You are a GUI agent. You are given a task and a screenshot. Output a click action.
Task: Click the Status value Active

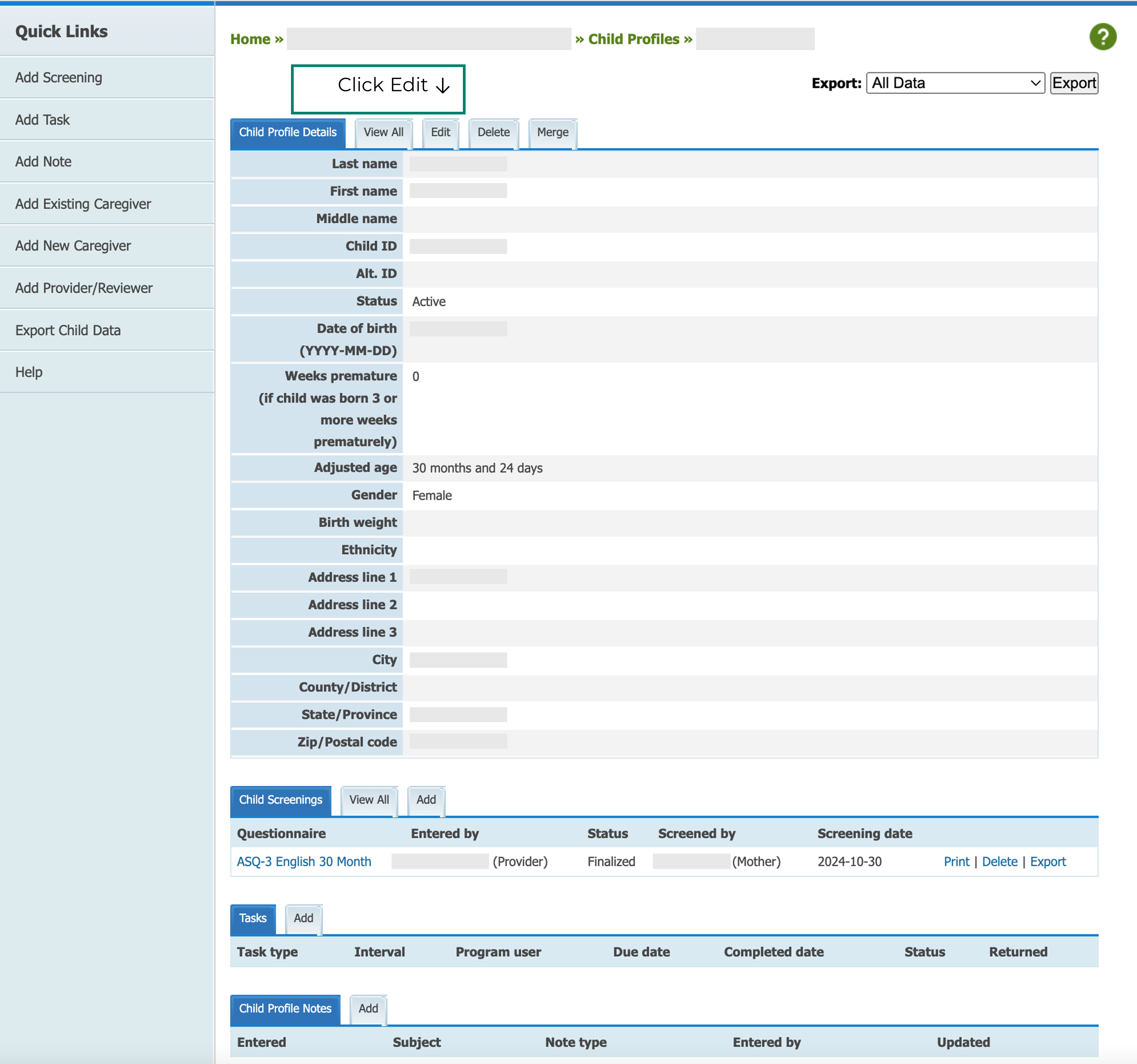428,301
